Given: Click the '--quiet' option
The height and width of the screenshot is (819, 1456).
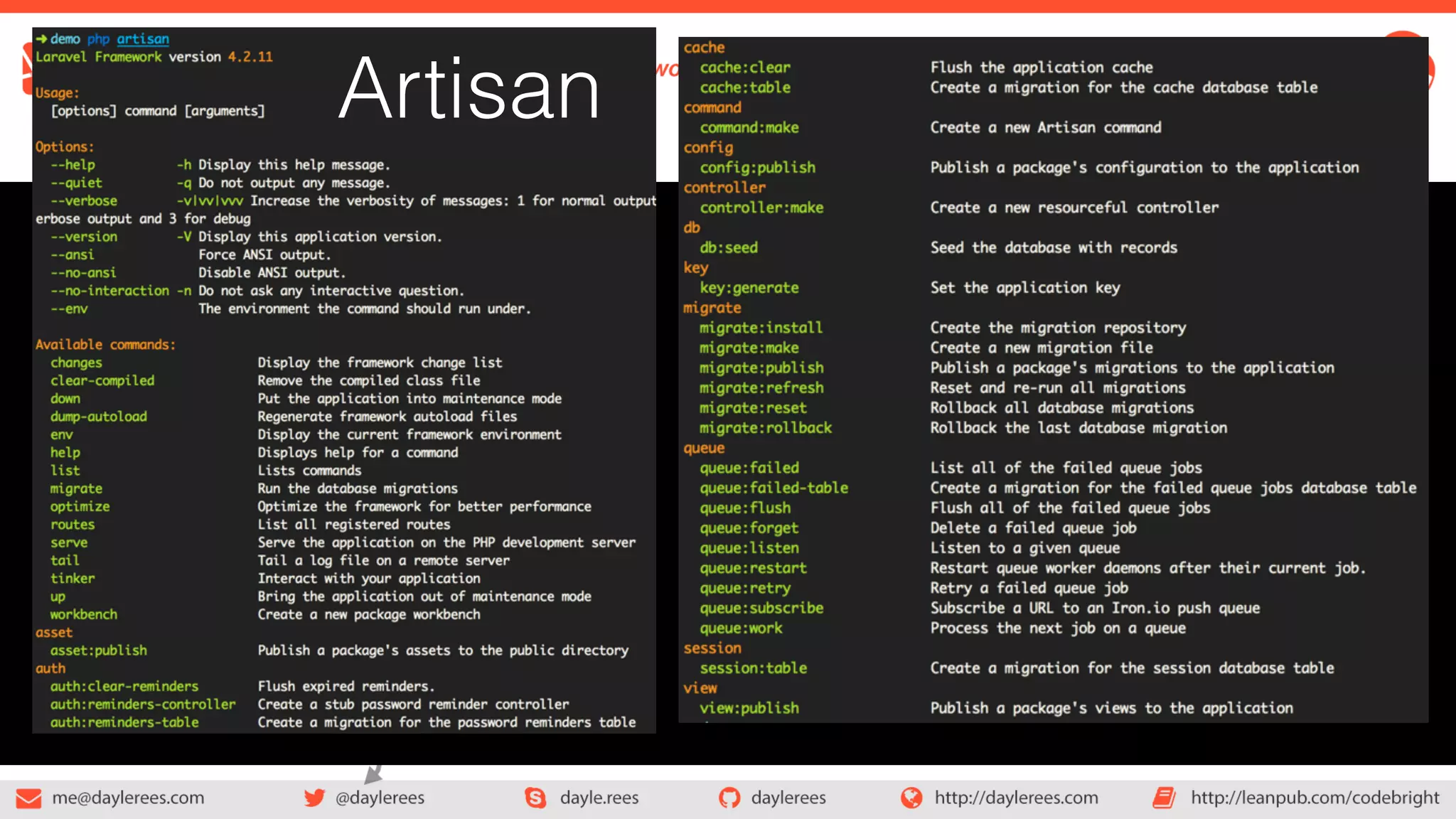Looking at the screenshot, I should coord(76,183).
